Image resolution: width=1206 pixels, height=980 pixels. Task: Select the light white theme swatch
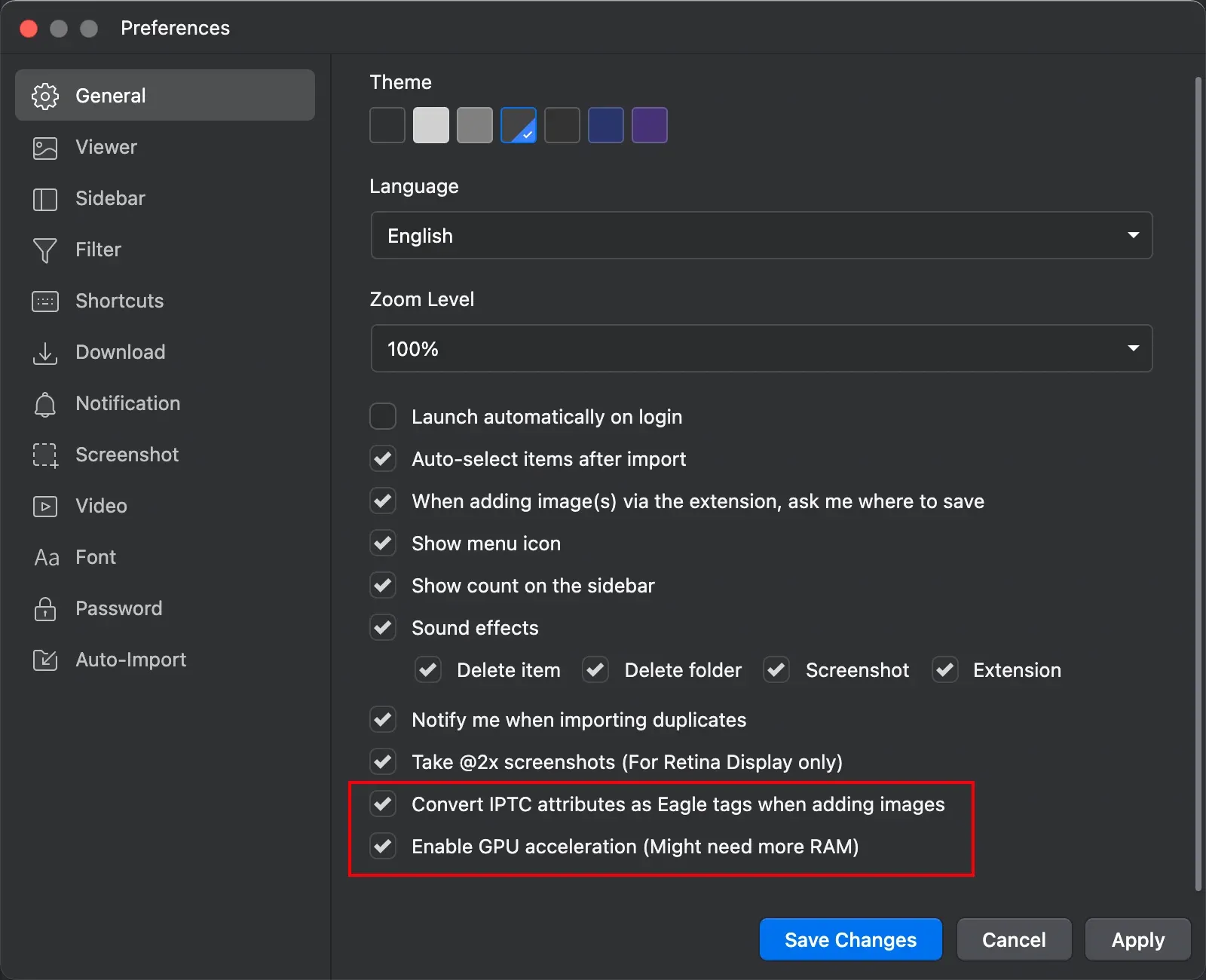431,125
